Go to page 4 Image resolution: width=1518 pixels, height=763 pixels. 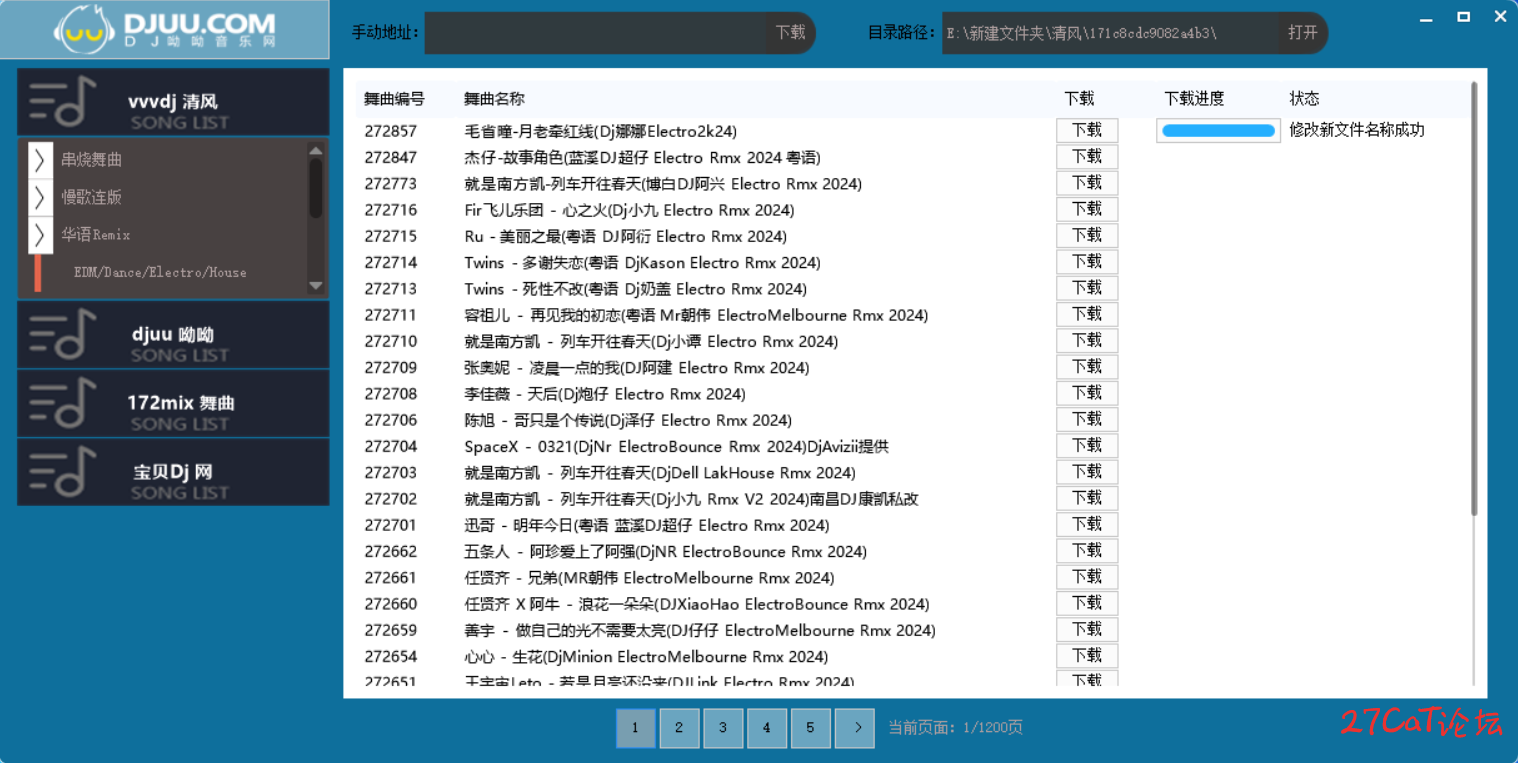click(x=767, y=728)
